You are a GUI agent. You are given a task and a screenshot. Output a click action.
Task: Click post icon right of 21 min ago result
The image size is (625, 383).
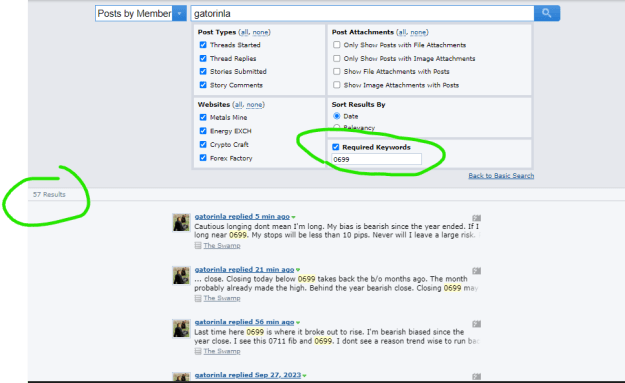click(476, 271)
